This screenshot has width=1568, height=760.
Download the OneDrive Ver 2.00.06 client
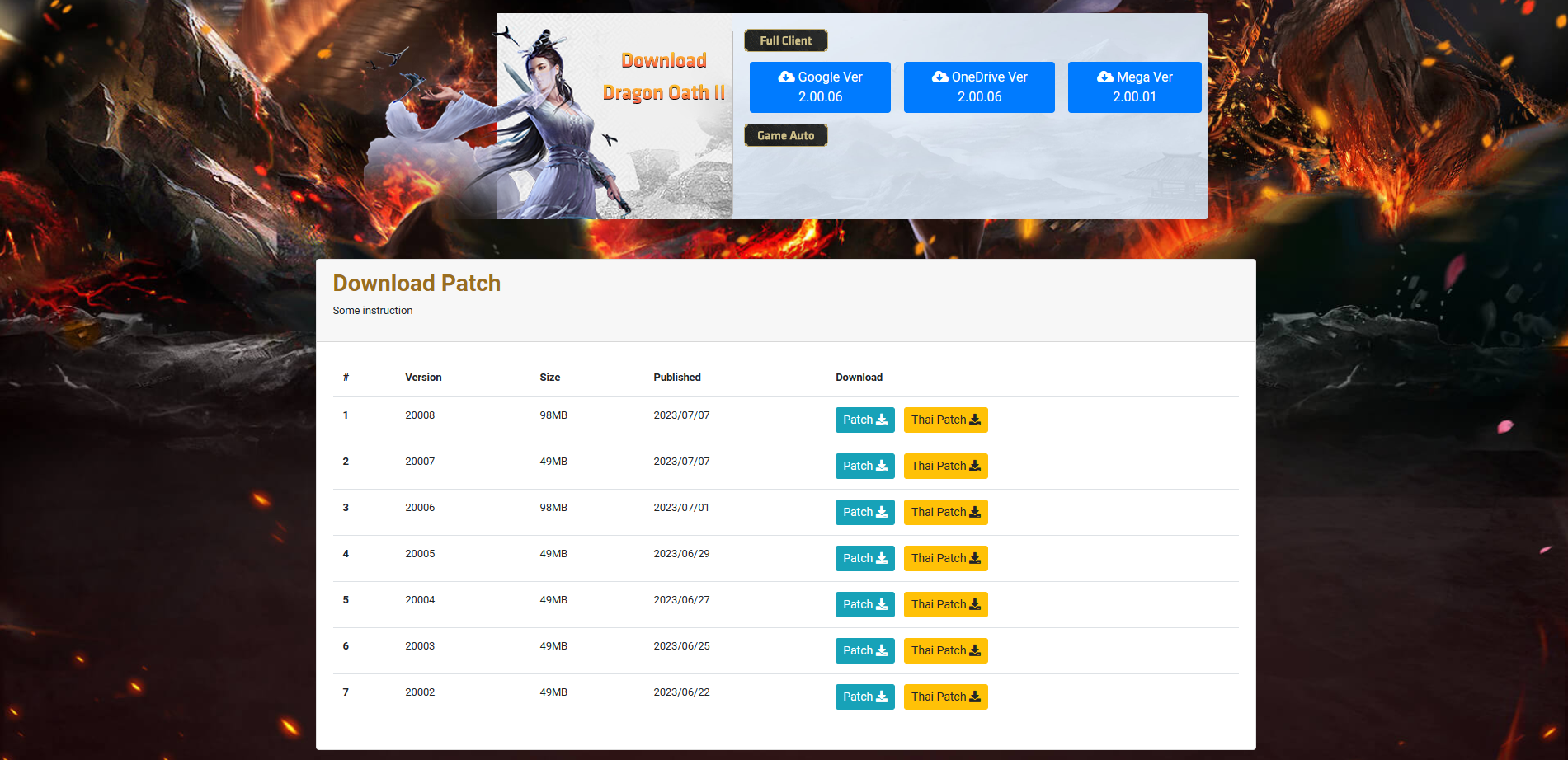(x=979, y=87)
